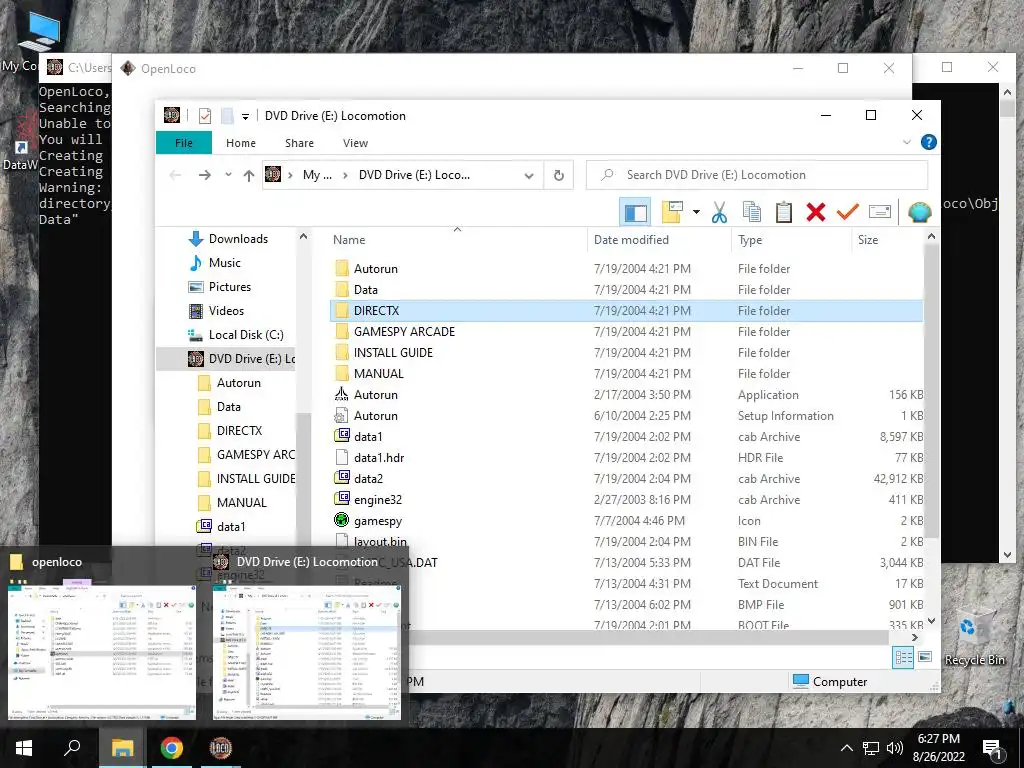
Task: Click the Search DVD Drive input field
Action: (x=757, y=175)
